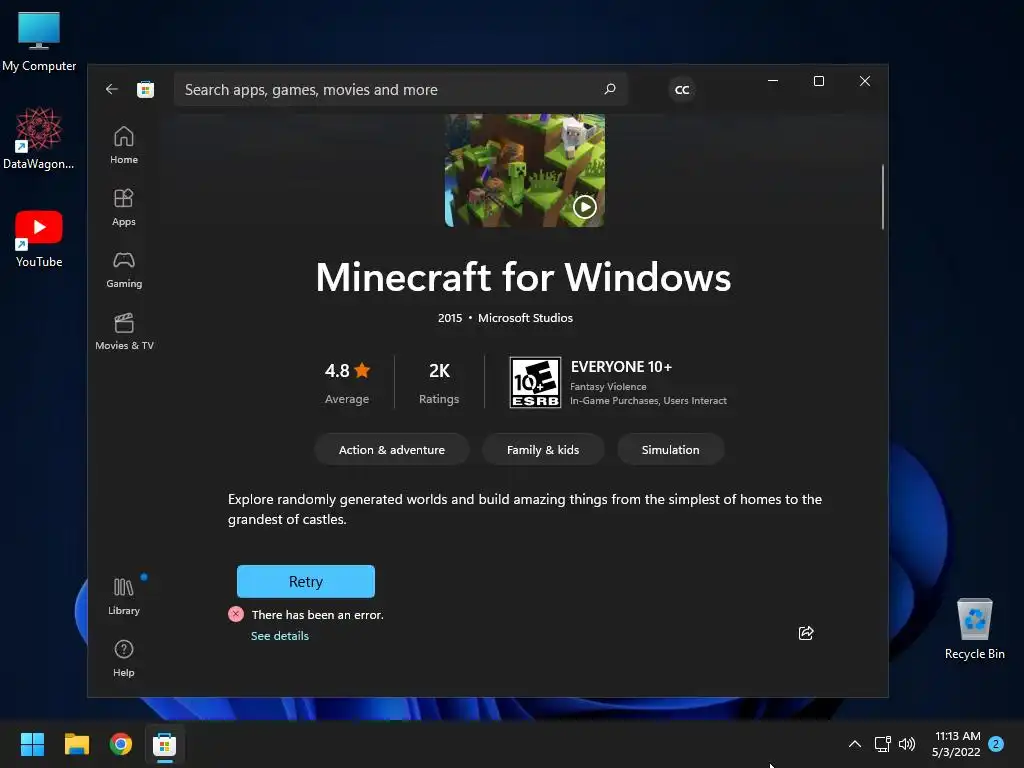Select the Simulation category tag
This screenshot has width=1024, height=768.
click(670, 449)
